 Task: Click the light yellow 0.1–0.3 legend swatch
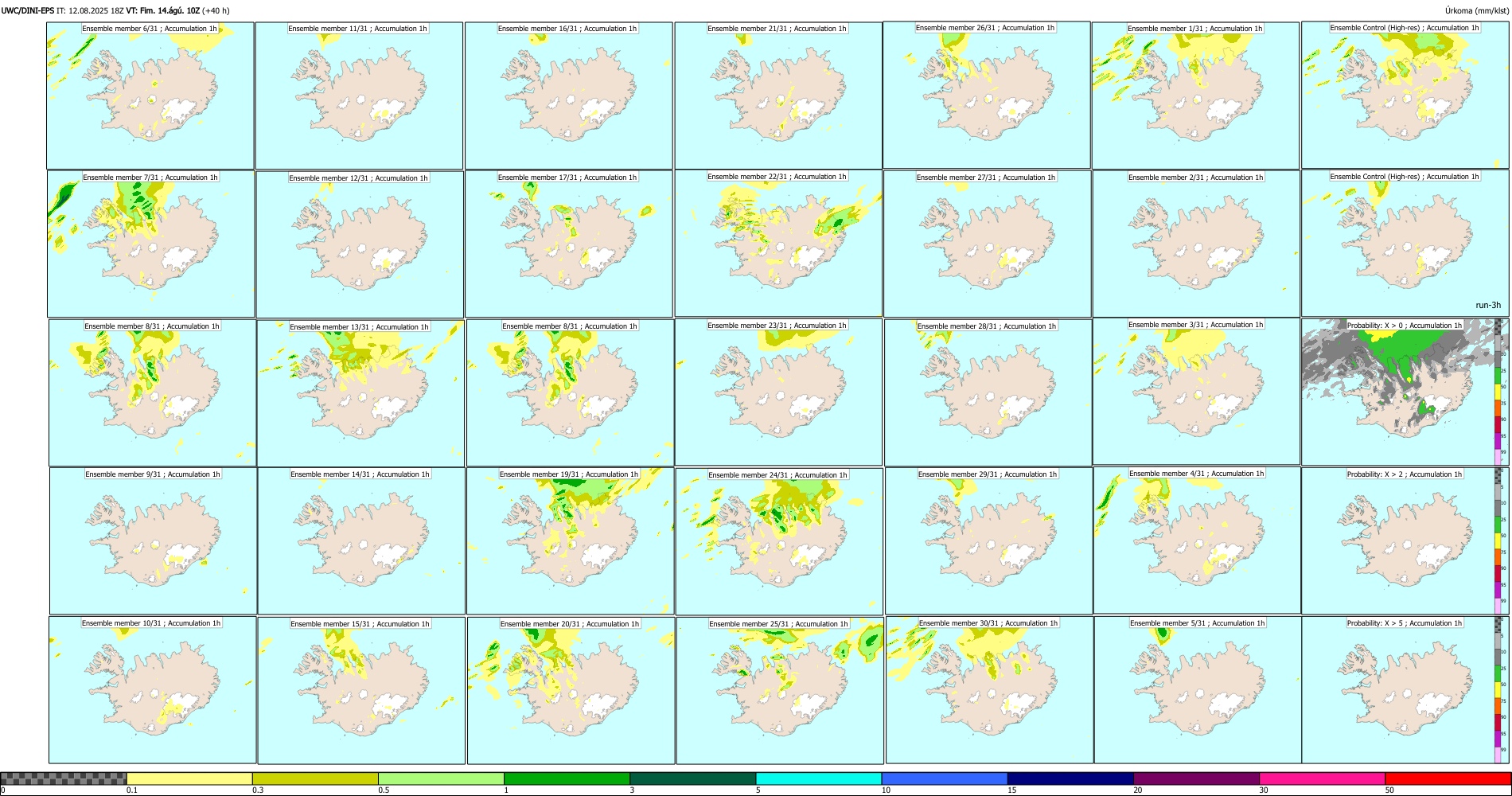click(189, 778)
